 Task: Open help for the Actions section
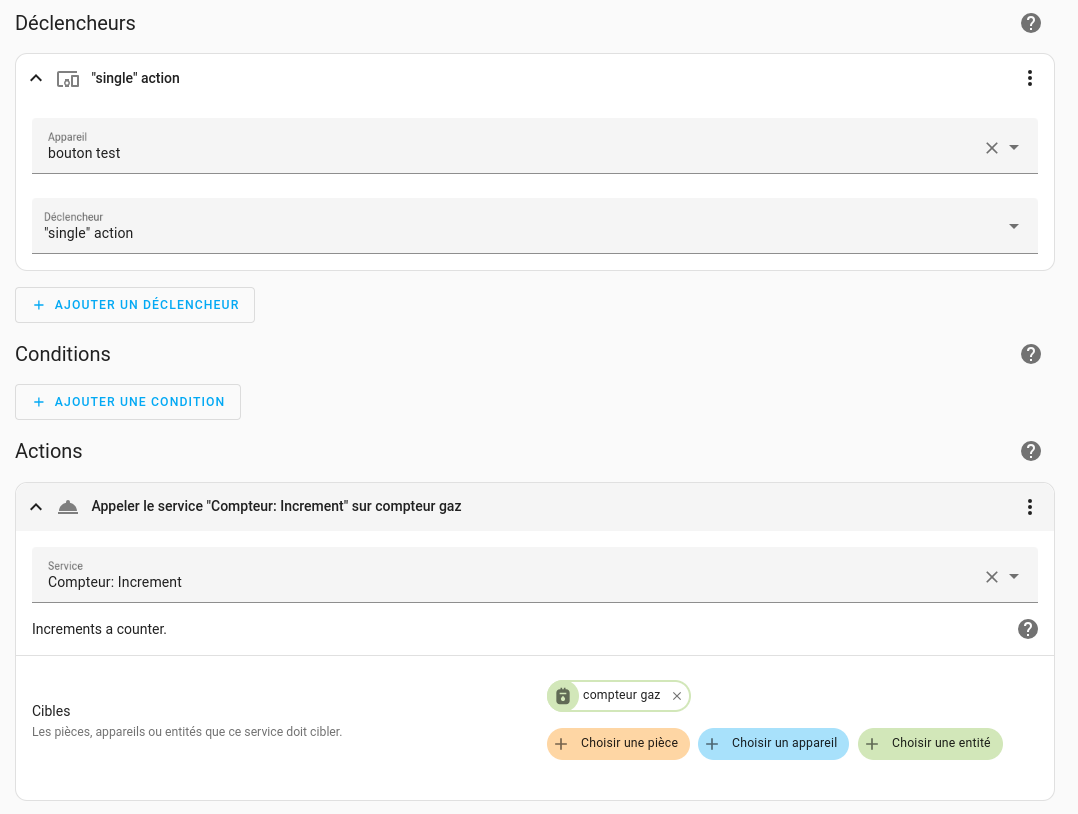[1031, 451]
